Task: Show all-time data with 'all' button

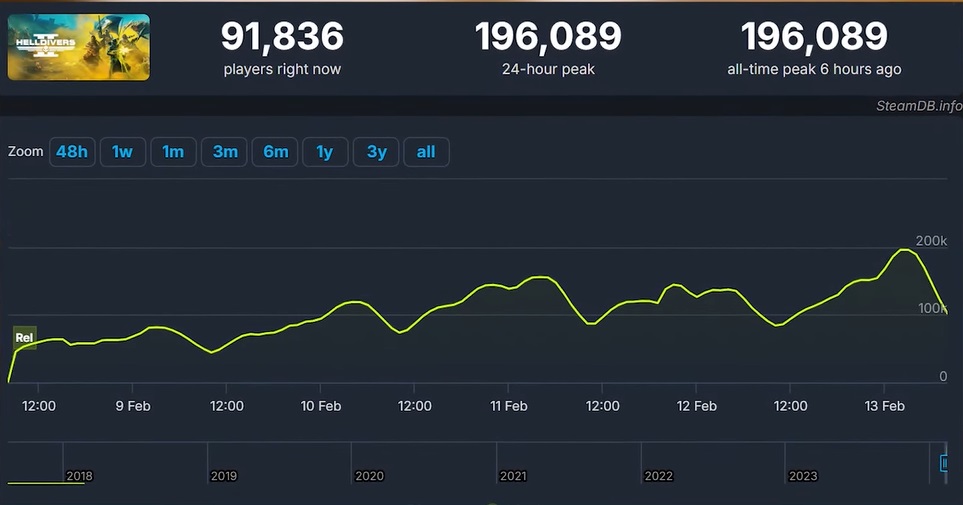Action: [x=426, y=152]
